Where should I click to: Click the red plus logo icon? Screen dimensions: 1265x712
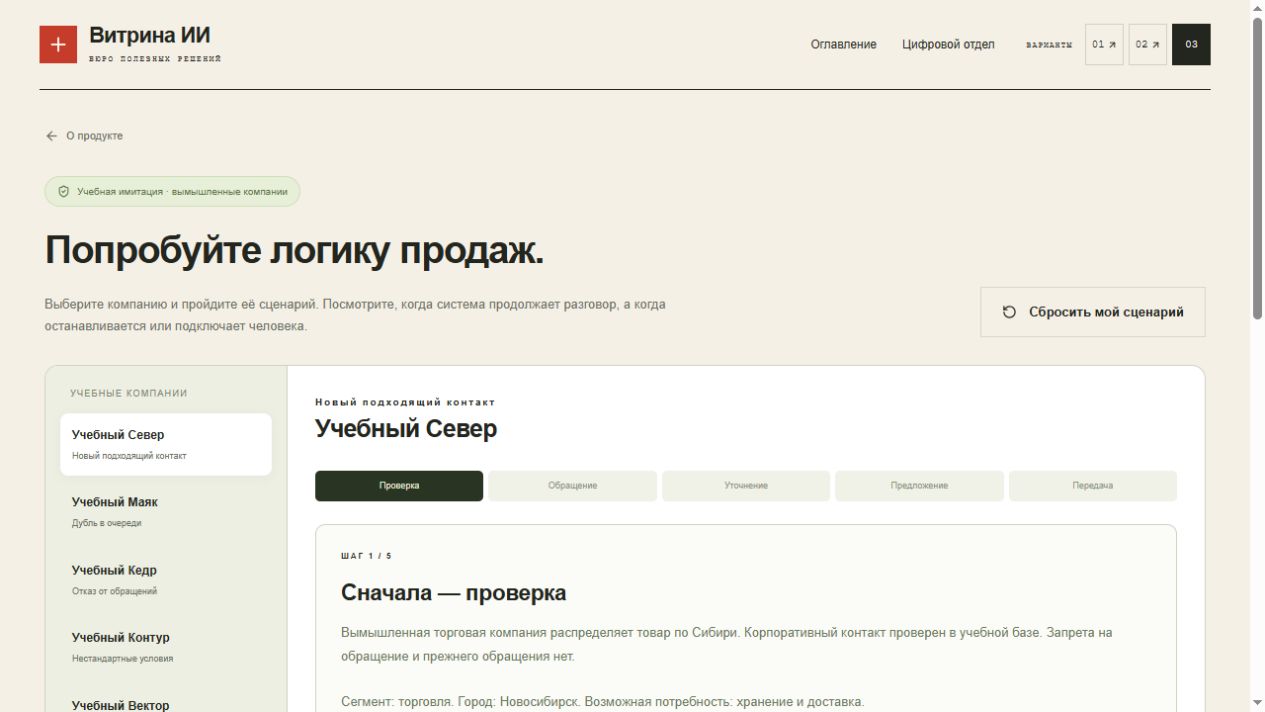(x=58, y=45)
